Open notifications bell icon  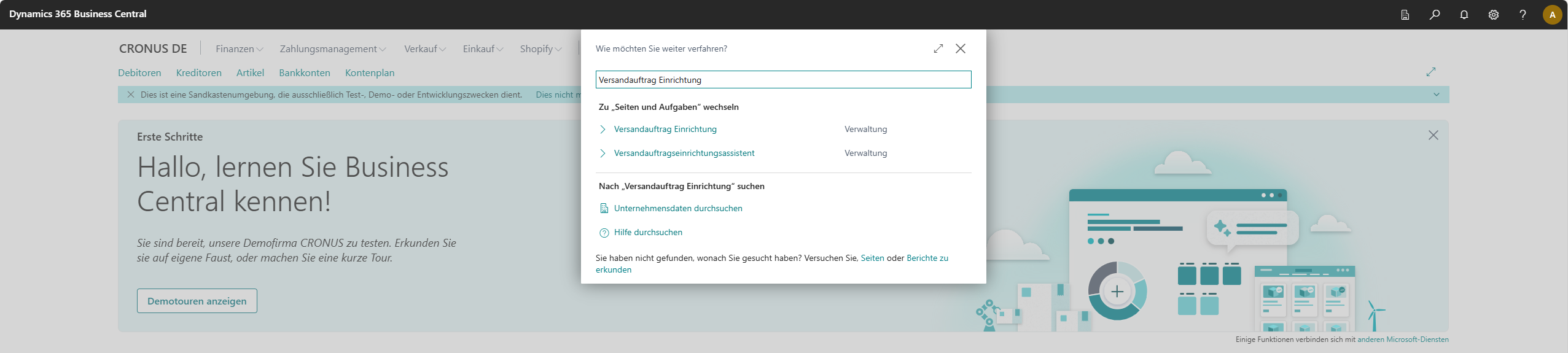tap(1464, 15)
